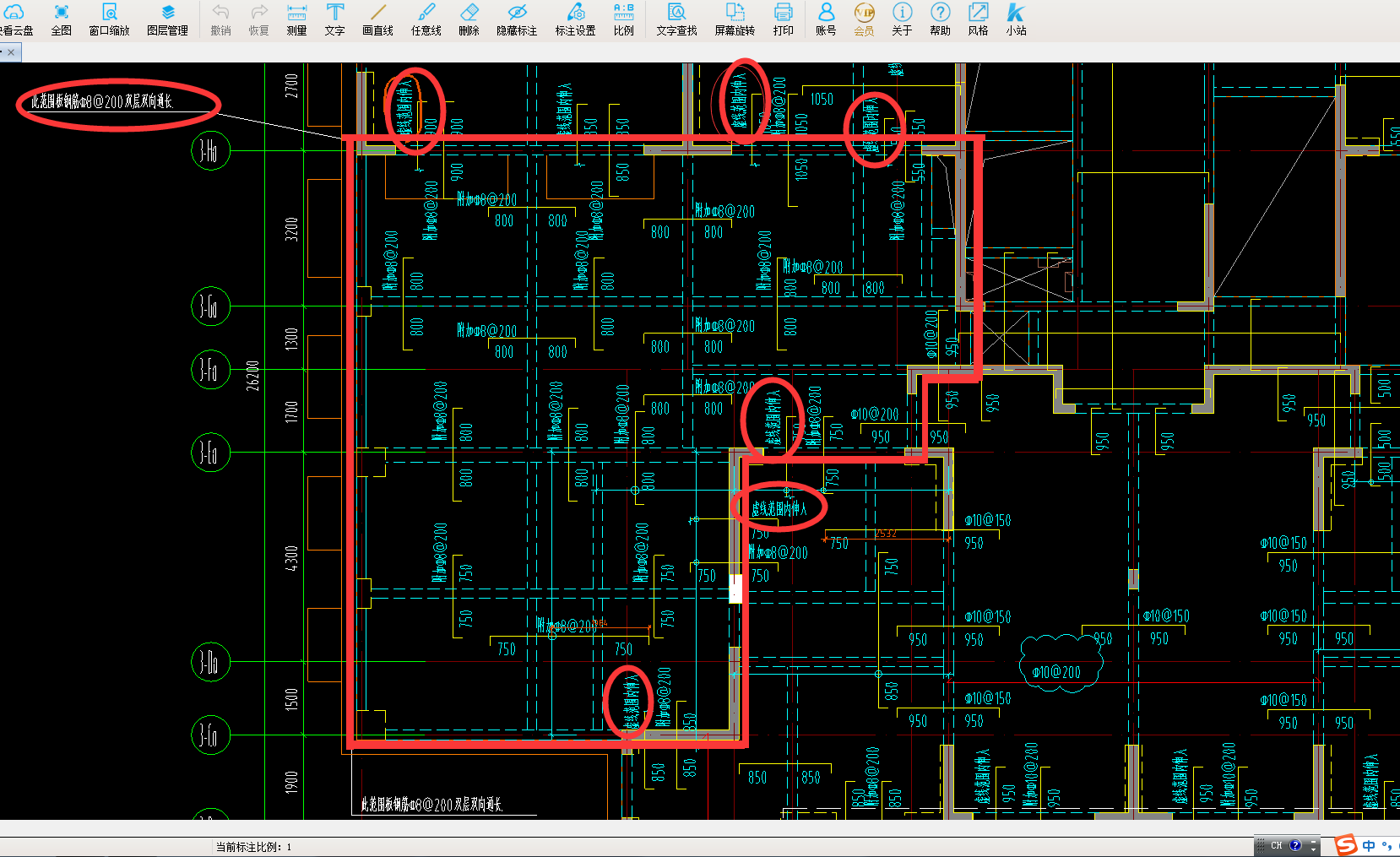Select the 测量 measure tool
This screenshot has width=1400, height=857.
tap(296, 19)
